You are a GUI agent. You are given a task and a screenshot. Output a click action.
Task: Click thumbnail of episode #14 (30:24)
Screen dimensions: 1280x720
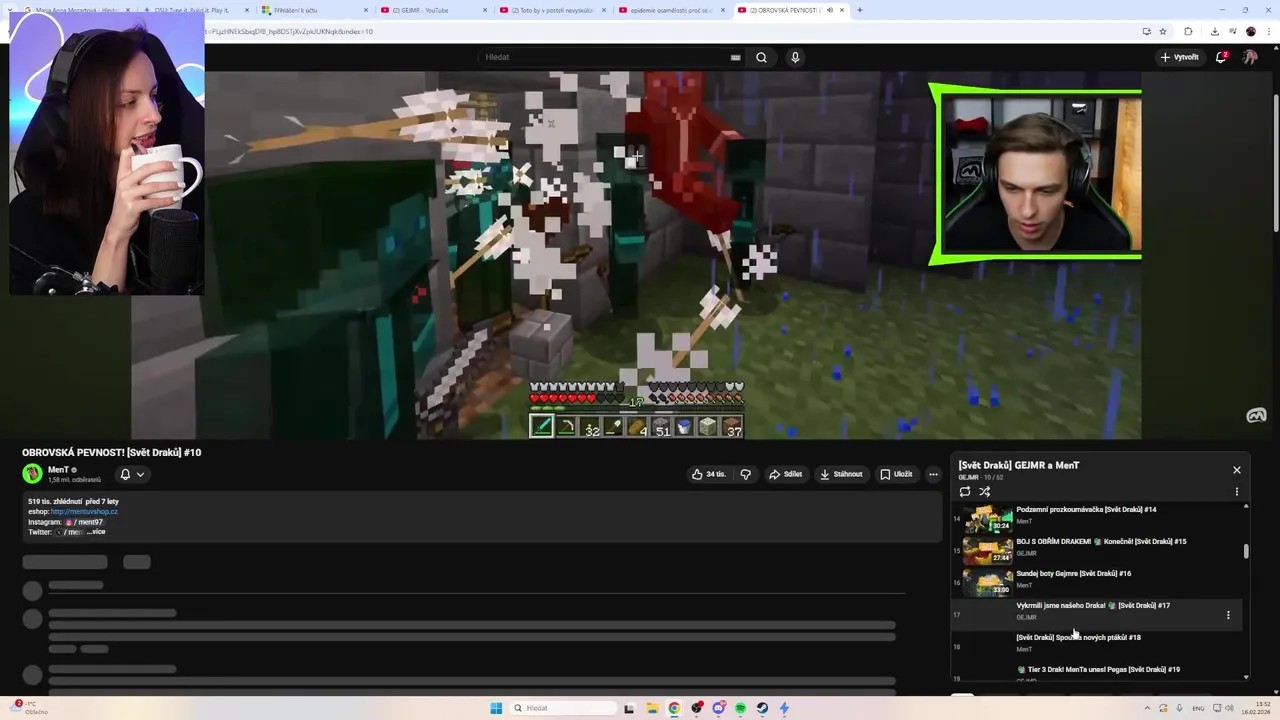click(x=987, y=519)
